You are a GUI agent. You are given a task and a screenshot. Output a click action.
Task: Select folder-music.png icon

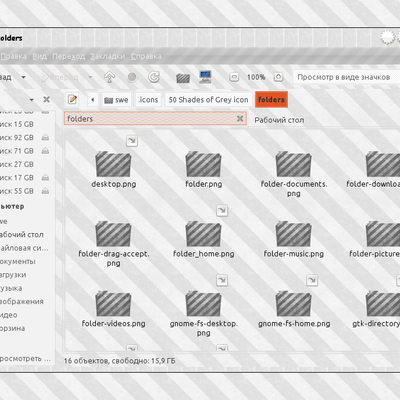point(293,234)
